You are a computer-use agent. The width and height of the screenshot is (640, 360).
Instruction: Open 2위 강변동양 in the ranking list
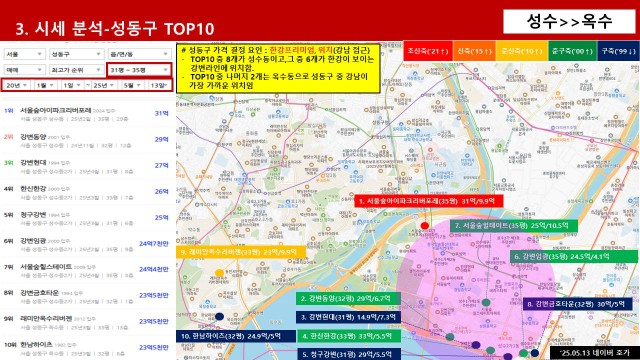[87, 140]
